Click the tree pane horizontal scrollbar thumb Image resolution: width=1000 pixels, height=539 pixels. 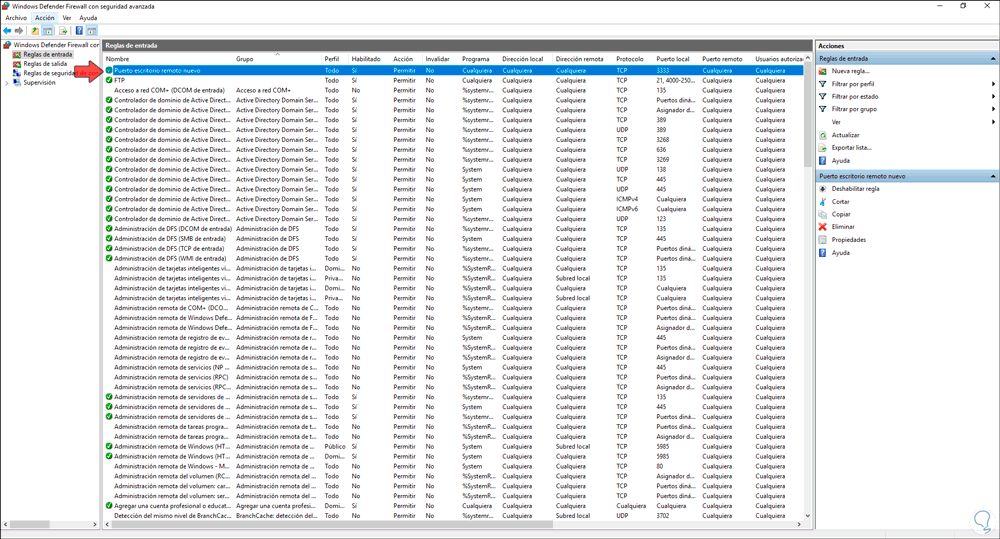pos(29,524)
